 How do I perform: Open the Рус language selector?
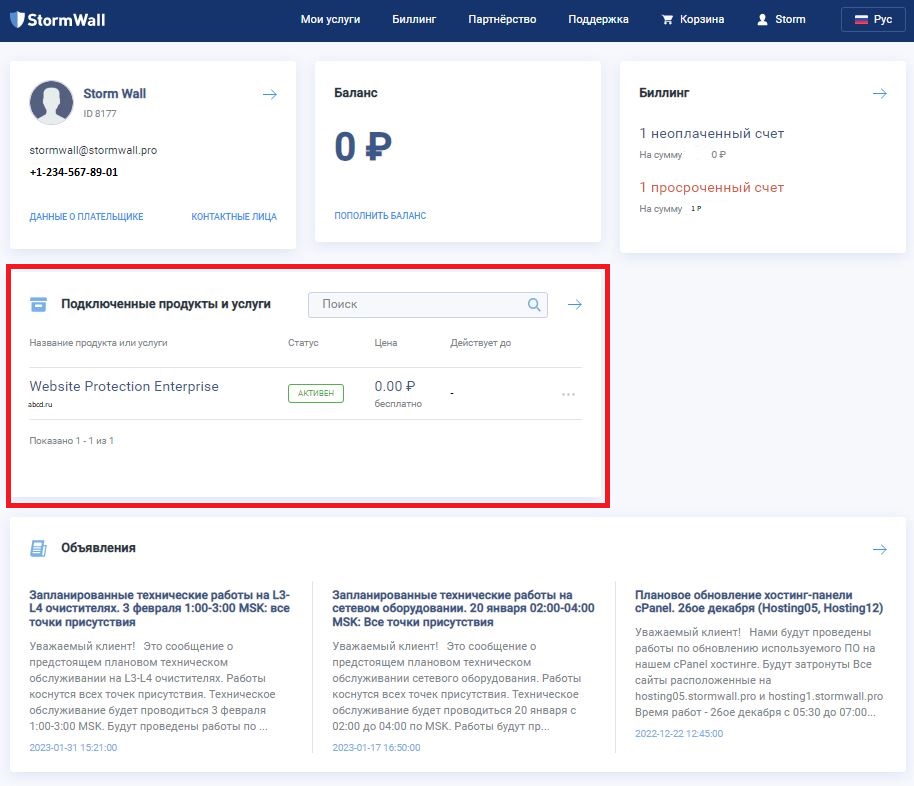(873, 19)
